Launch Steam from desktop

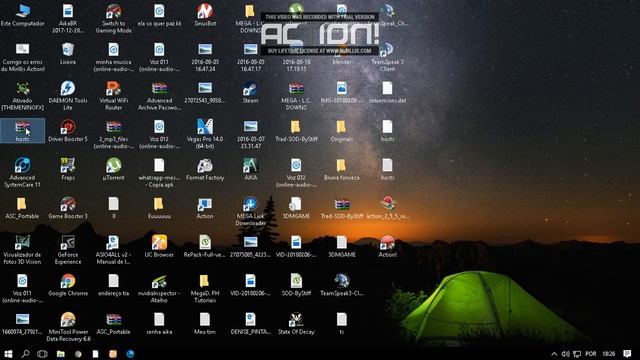pyautogui.click(x=250, y=92)
